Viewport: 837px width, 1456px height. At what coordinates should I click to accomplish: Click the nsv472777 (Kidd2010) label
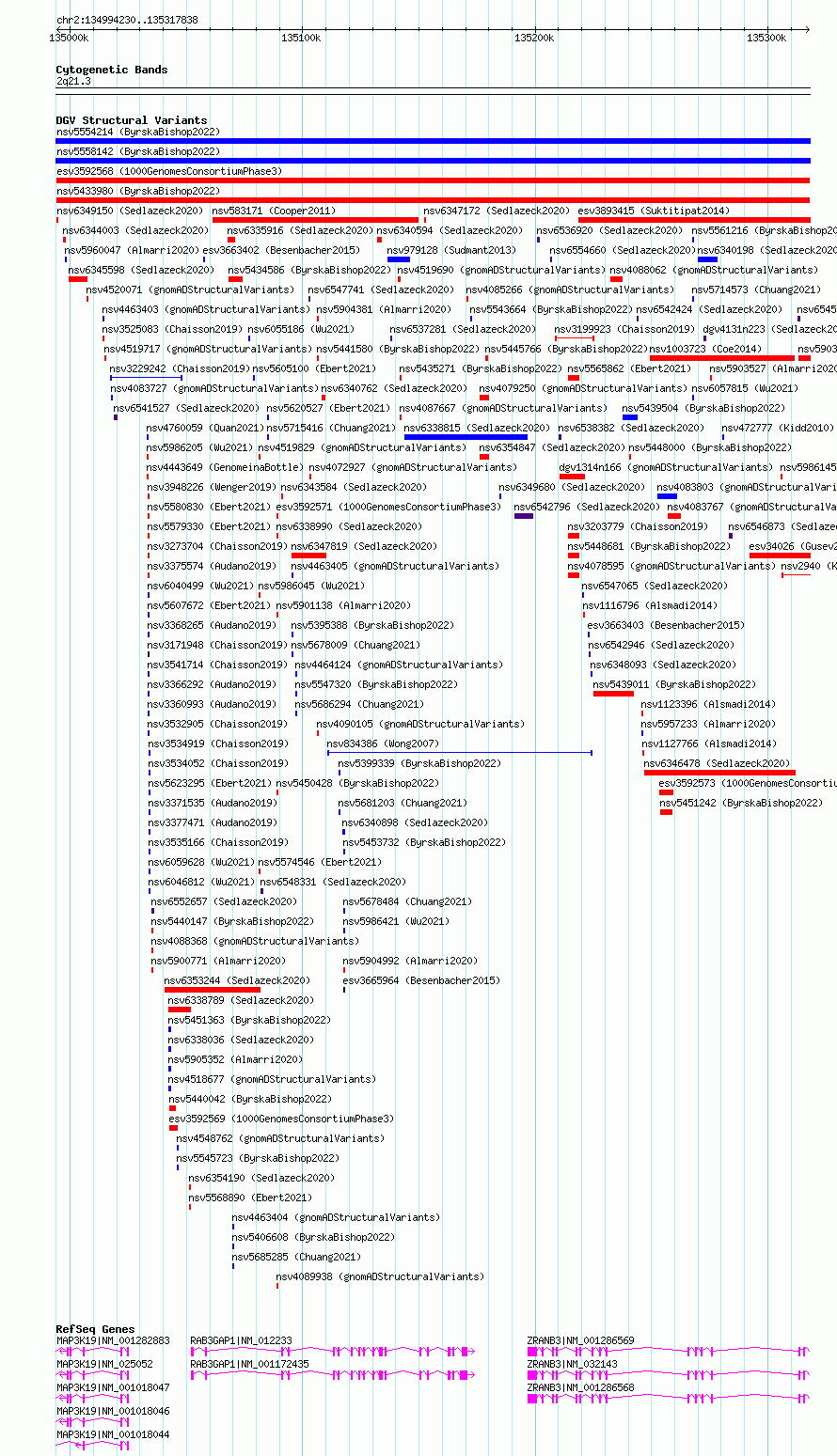coord(776,429)
